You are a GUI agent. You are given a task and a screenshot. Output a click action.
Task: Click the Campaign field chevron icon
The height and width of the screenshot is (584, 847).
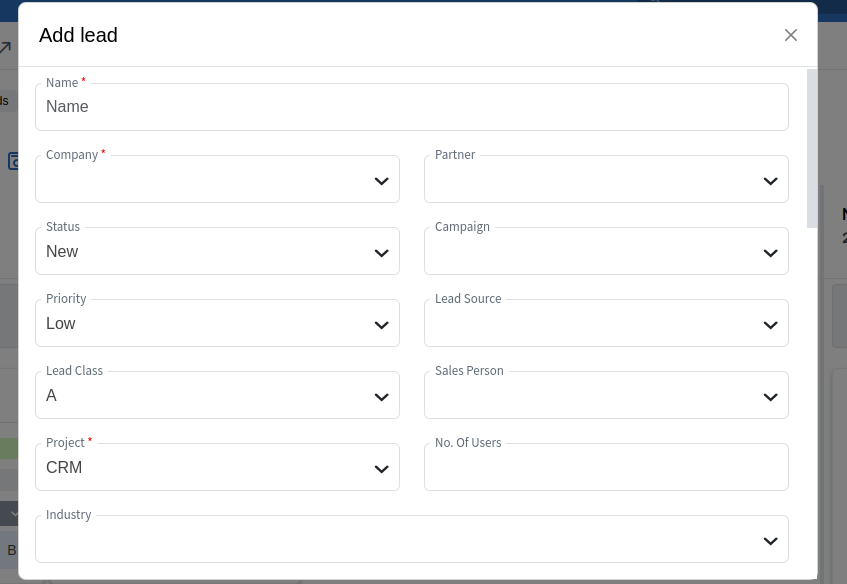[x=770, y=253]
